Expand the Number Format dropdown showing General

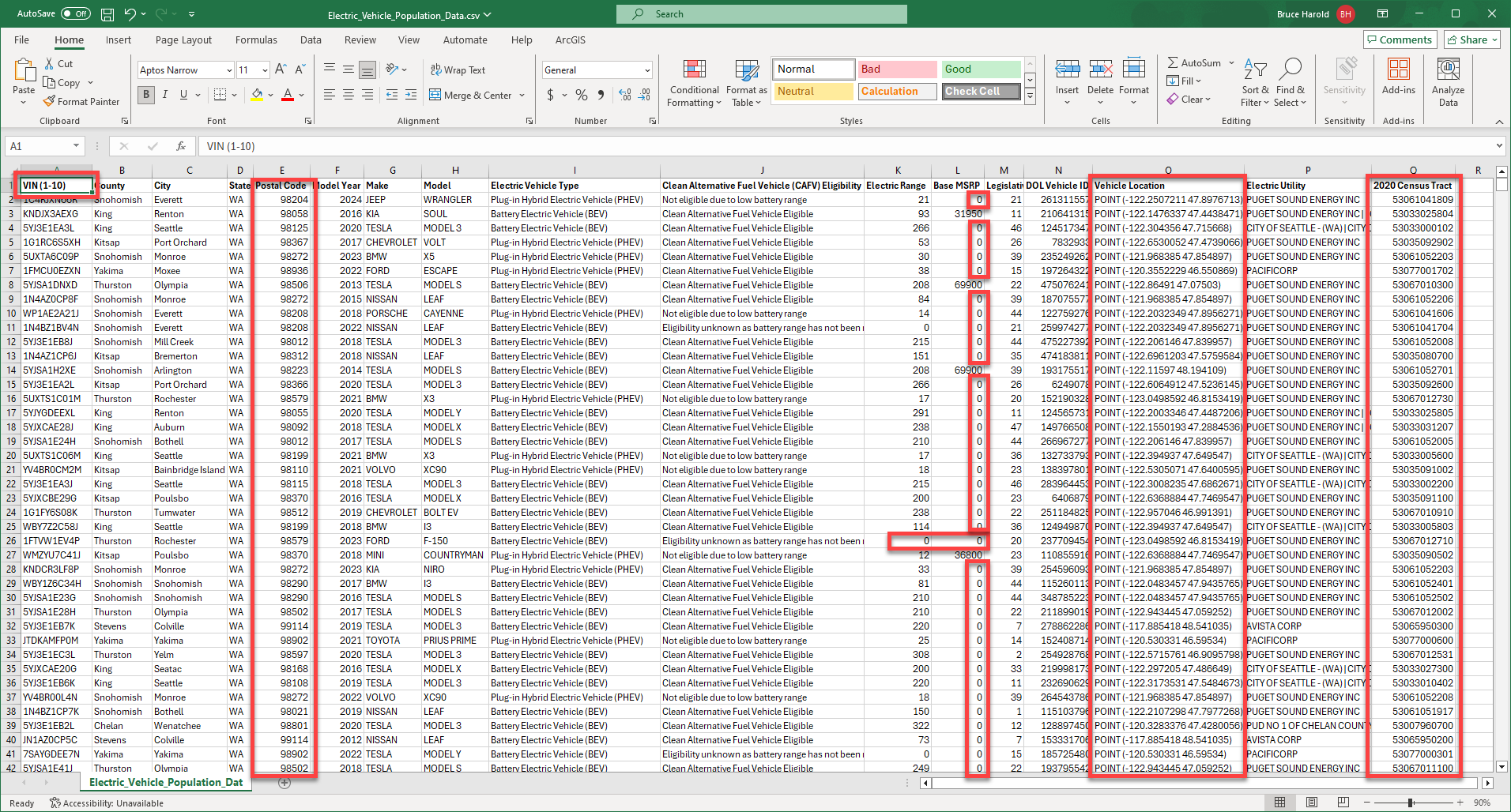646,70
